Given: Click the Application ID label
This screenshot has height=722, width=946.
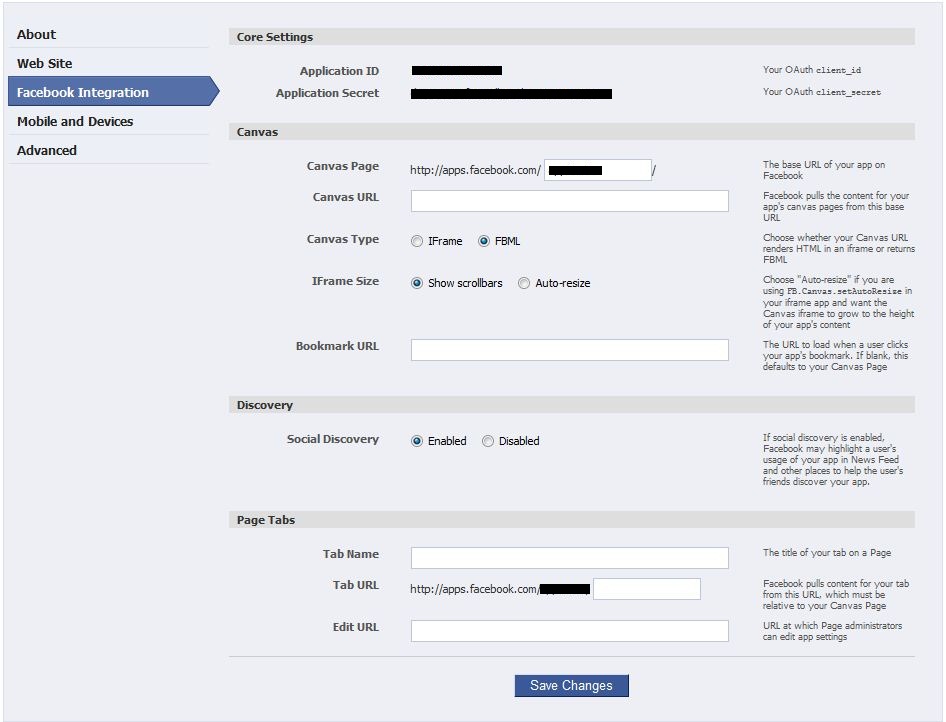Looking at the screenshot, I should (x=340, y=71).
